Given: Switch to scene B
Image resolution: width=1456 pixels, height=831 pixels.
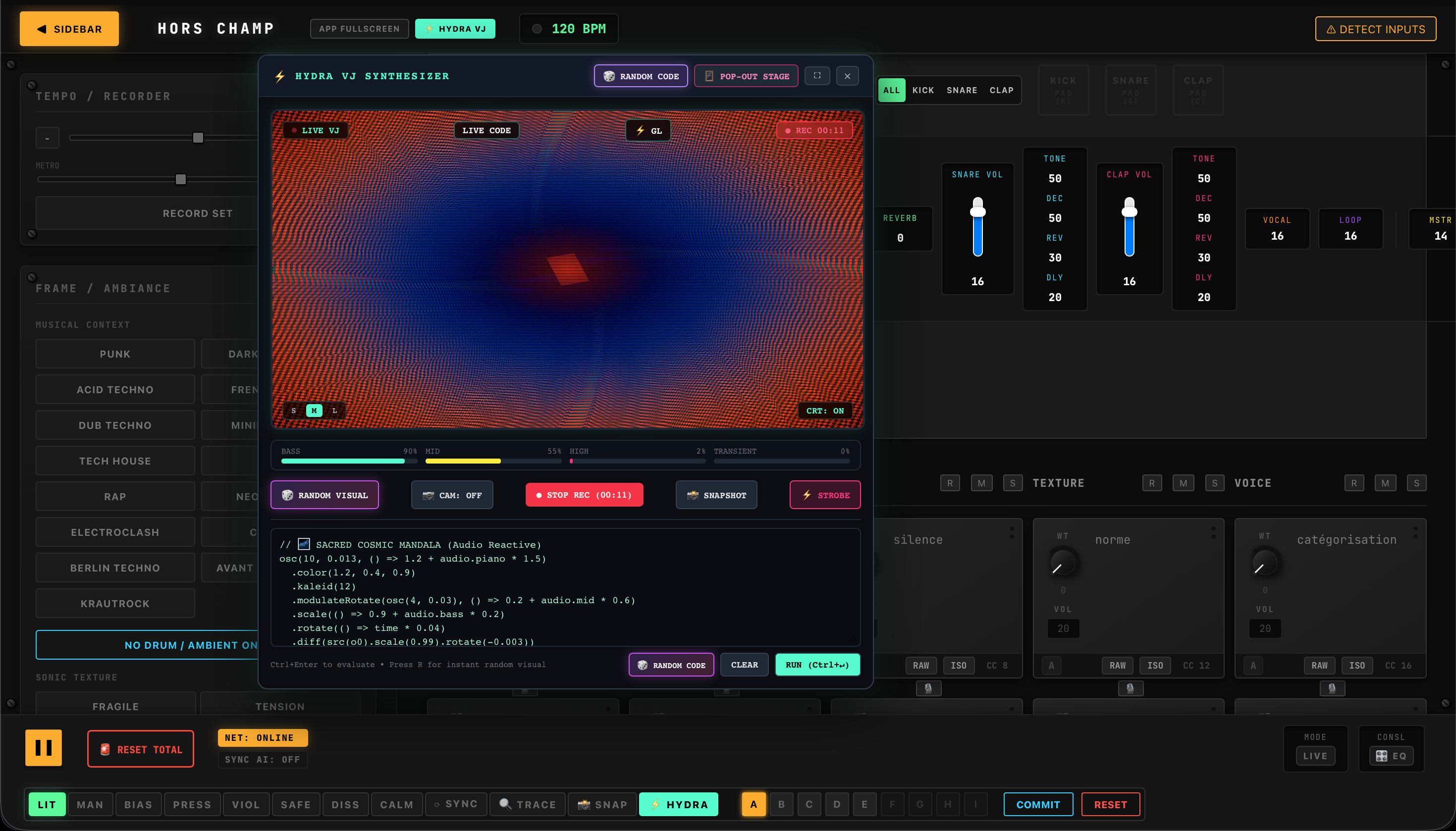Looking at the screenshot, I should pyautogui.click(x=781, y=804).
